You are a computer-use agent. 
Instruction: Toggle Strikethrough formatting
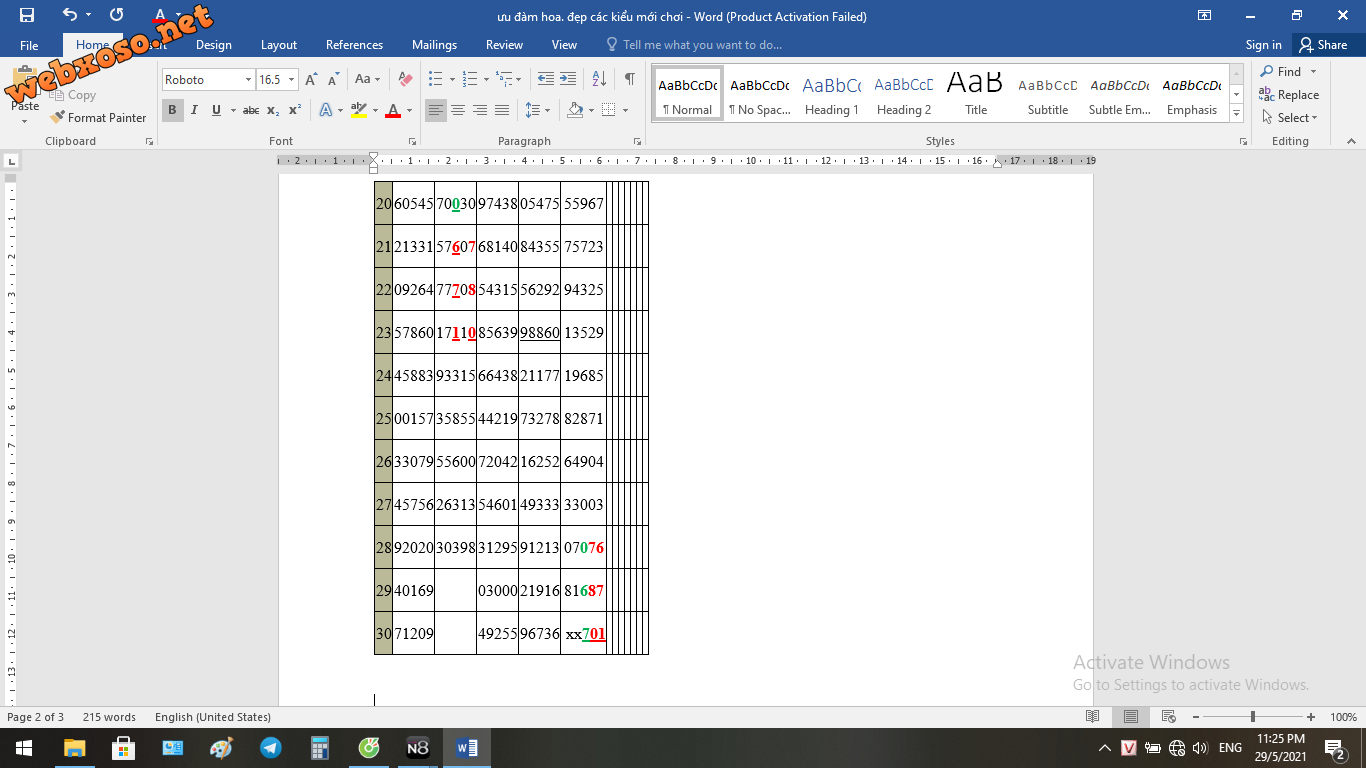coord(251,110)
